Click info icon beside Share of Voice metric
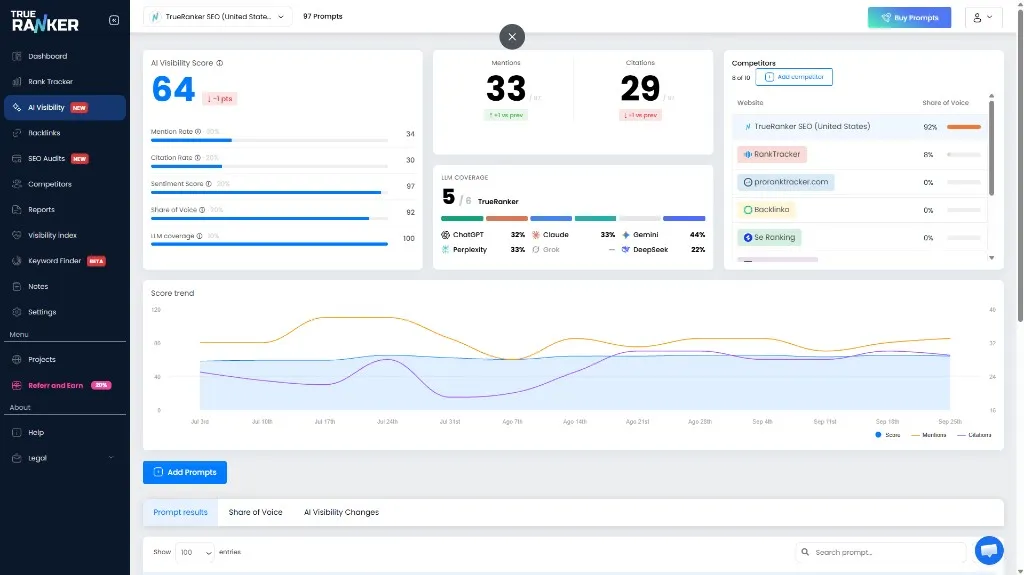This screenshot has width=1024, height=575. click(x=202, y=210)
